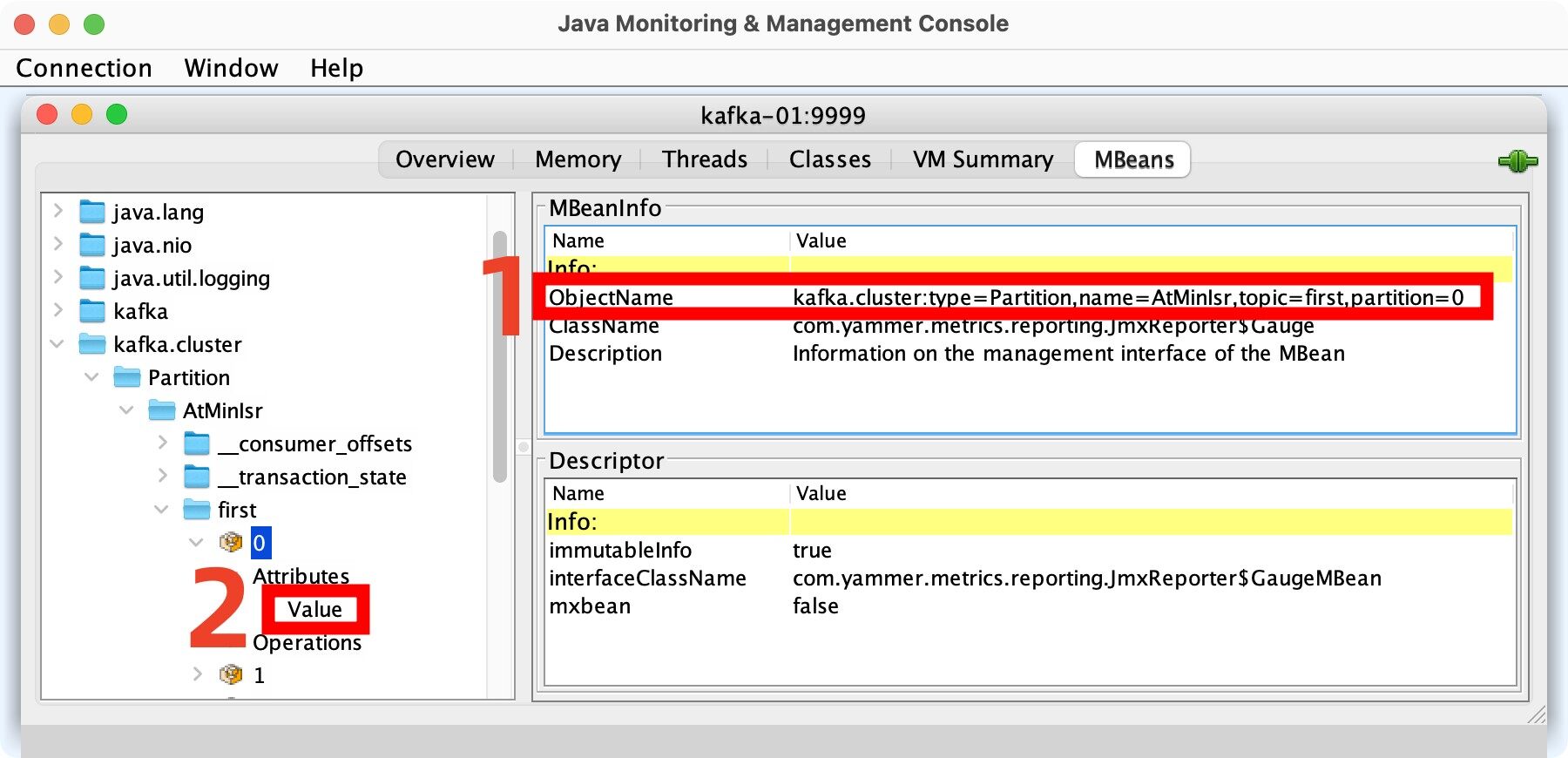Image resolution: width=1568 pixels, height=758 pixels.
Task: Click the __consumer_offsets folder icon
Action: coord(197,443)
